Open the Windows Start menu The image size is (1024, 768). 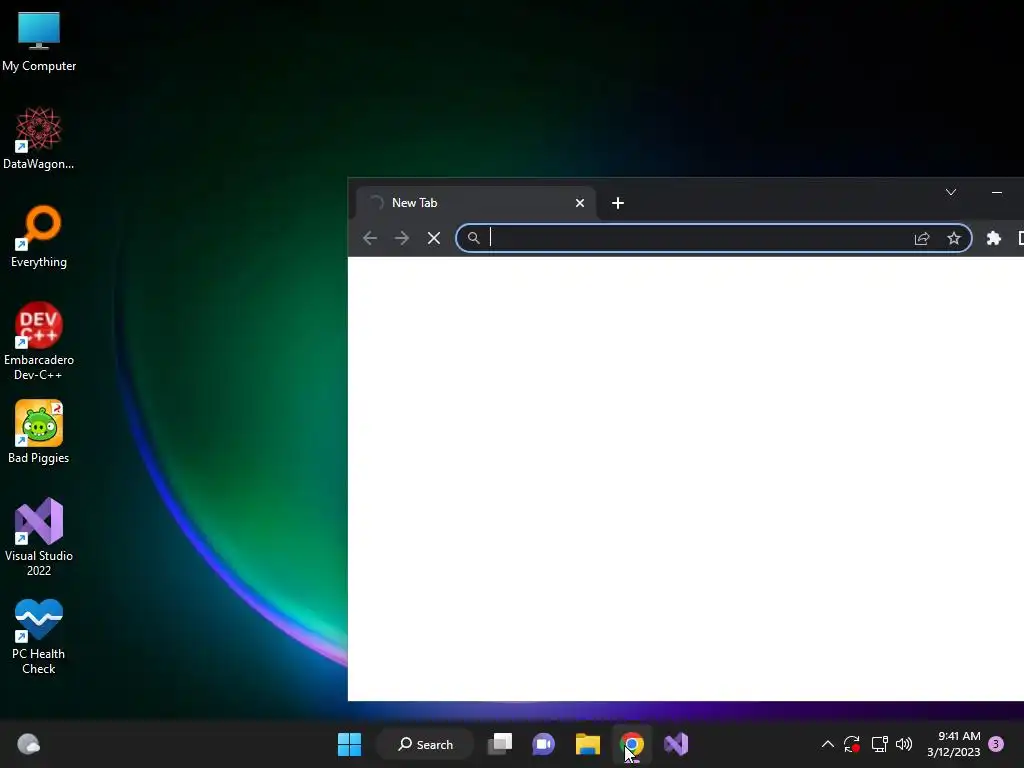tap(349, 744)
